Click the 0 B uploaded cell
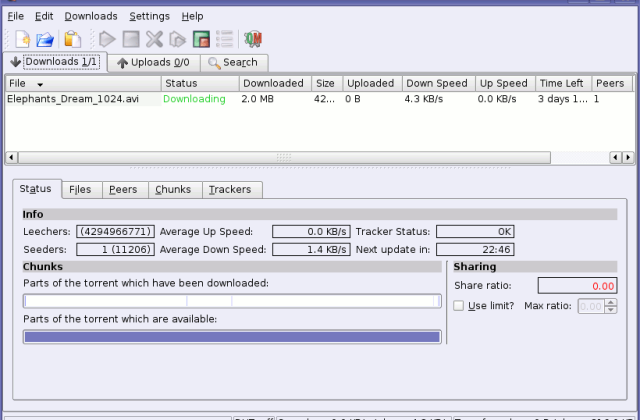This screenshot has width=640, height=420. point(353,99)
